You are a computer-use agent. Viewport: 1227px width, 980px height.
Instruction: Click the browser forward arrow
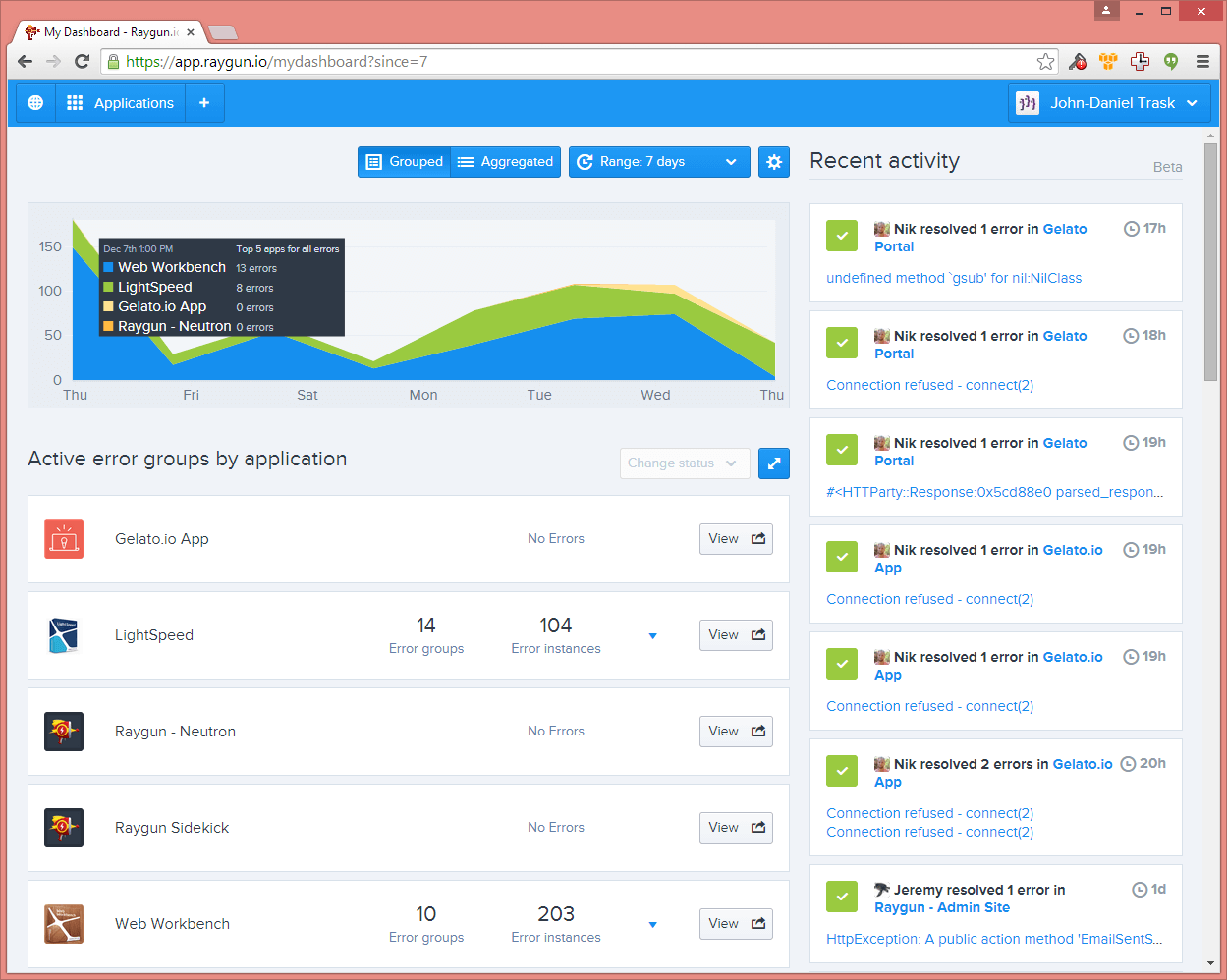(54, 61)
